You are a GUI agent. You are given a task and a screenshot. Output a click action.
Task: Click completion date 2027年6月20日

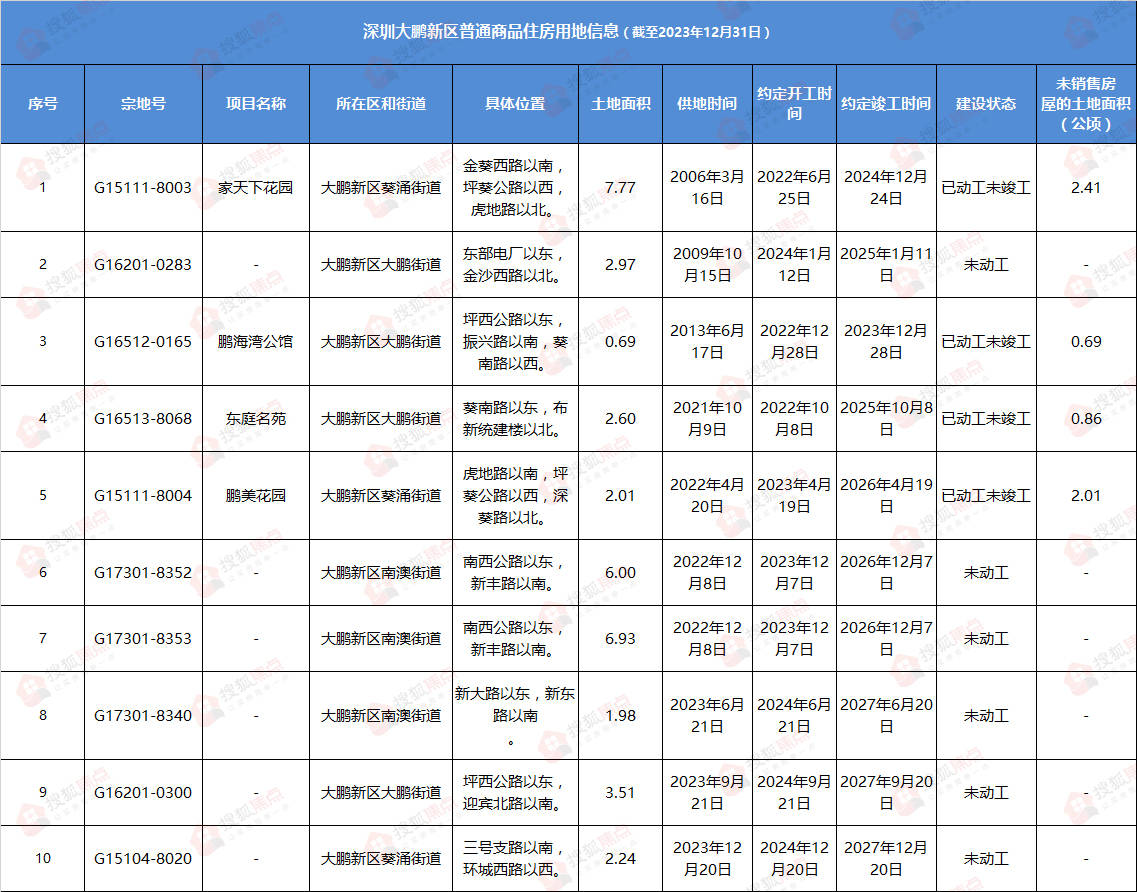(x=886, y=716)
